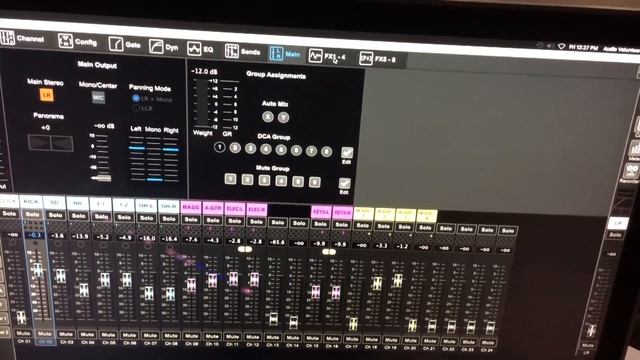Open the FX1-4 tab

tap(327, 56)
